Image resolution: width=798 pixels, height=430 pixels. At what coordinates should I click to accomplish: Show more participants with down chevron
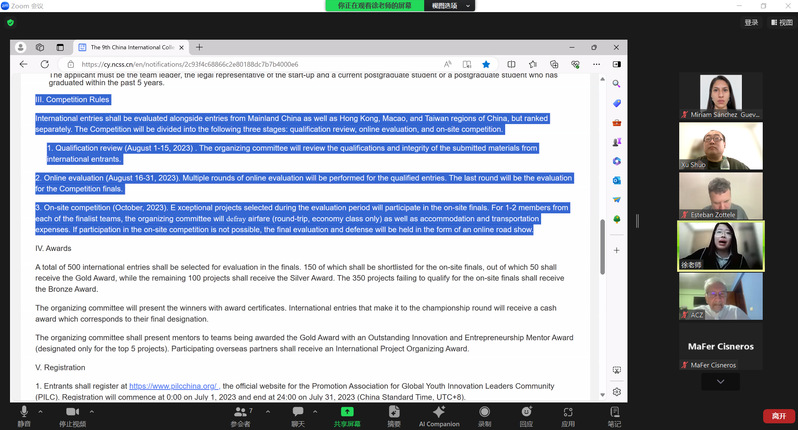pyautogui.click(x=721, y=382)
